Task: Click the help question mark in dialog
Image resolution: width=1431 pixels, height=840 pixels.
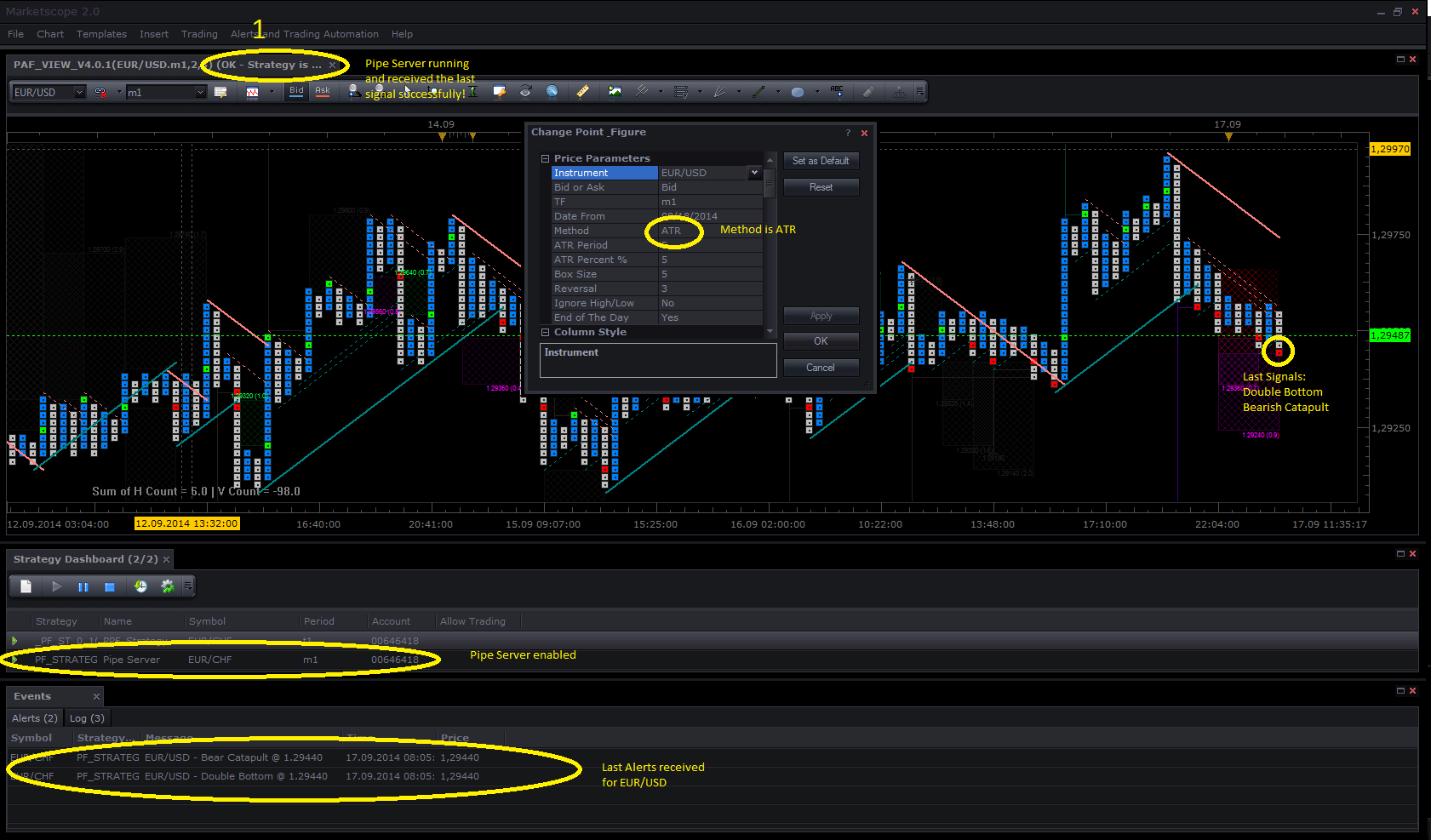Action: click(848, 133)
